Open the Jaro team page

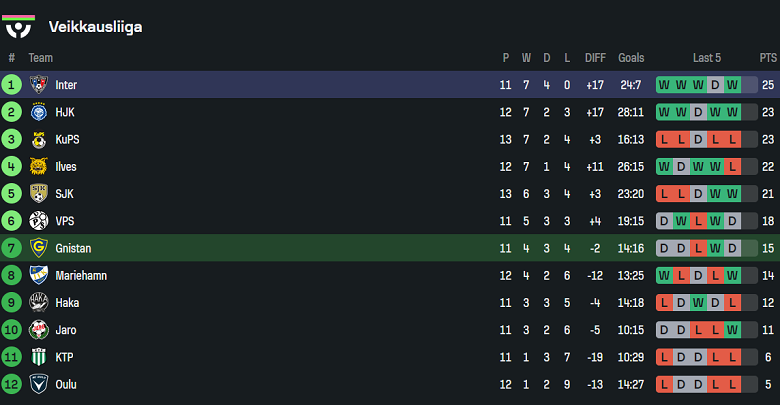pyautogui.click(x=66, y=330)
